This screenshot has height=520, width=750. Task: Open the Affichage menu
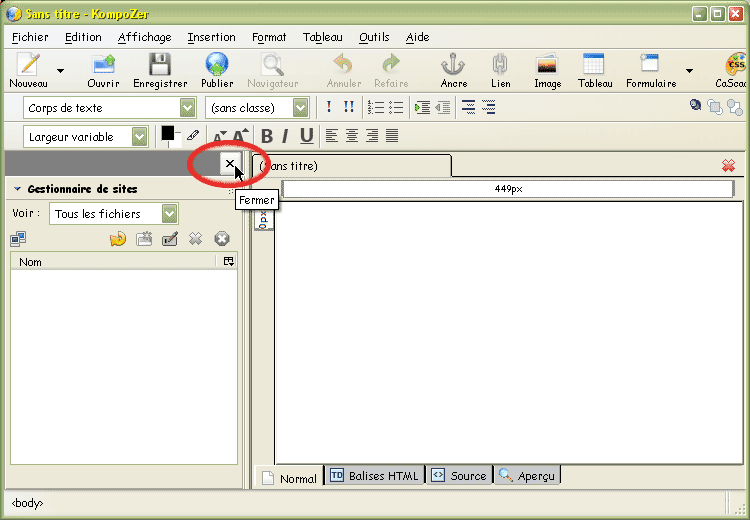[144, 37]
